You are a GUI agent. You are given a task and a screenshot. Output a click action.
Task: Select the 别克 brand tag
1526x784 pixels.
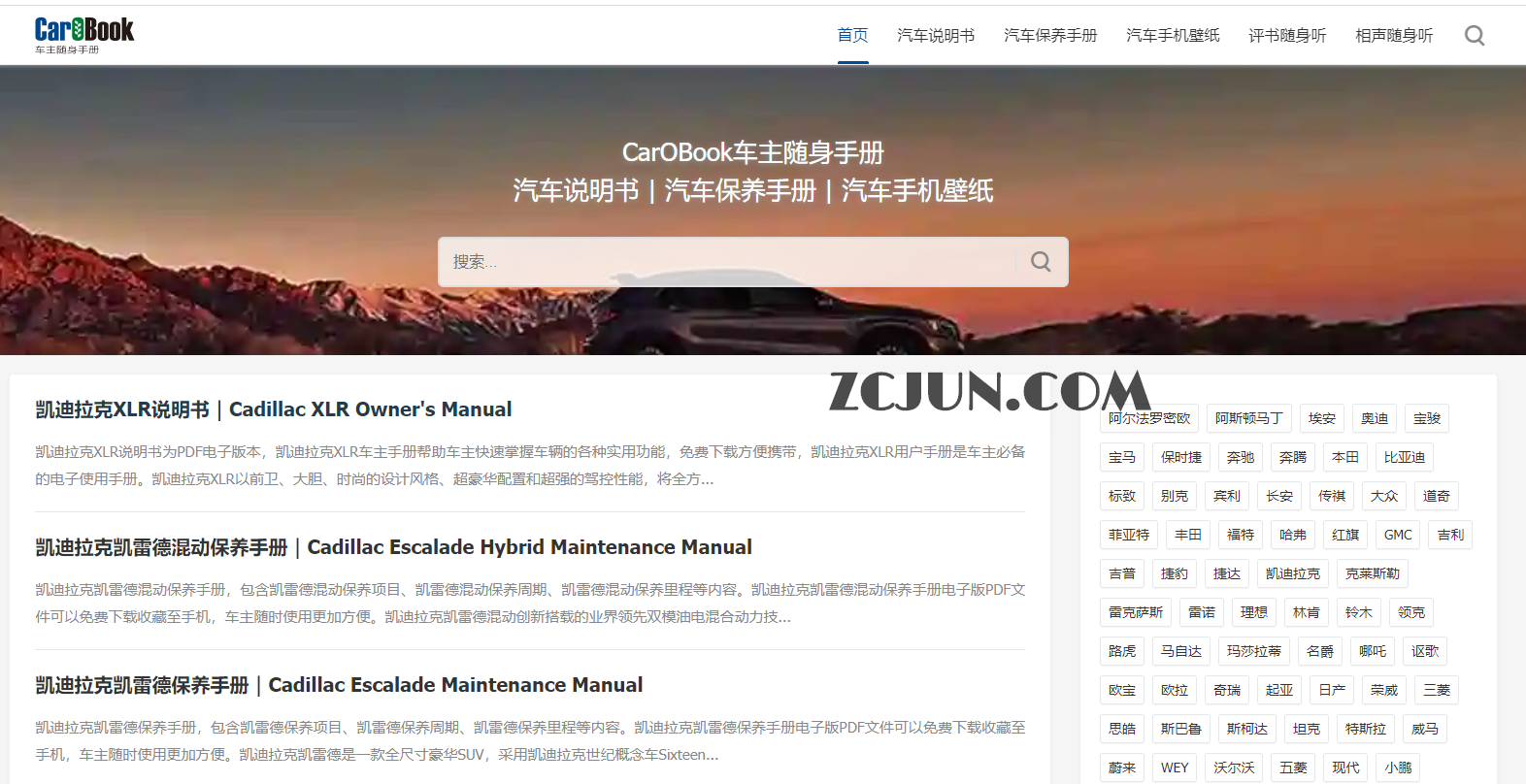point(1175,496)
